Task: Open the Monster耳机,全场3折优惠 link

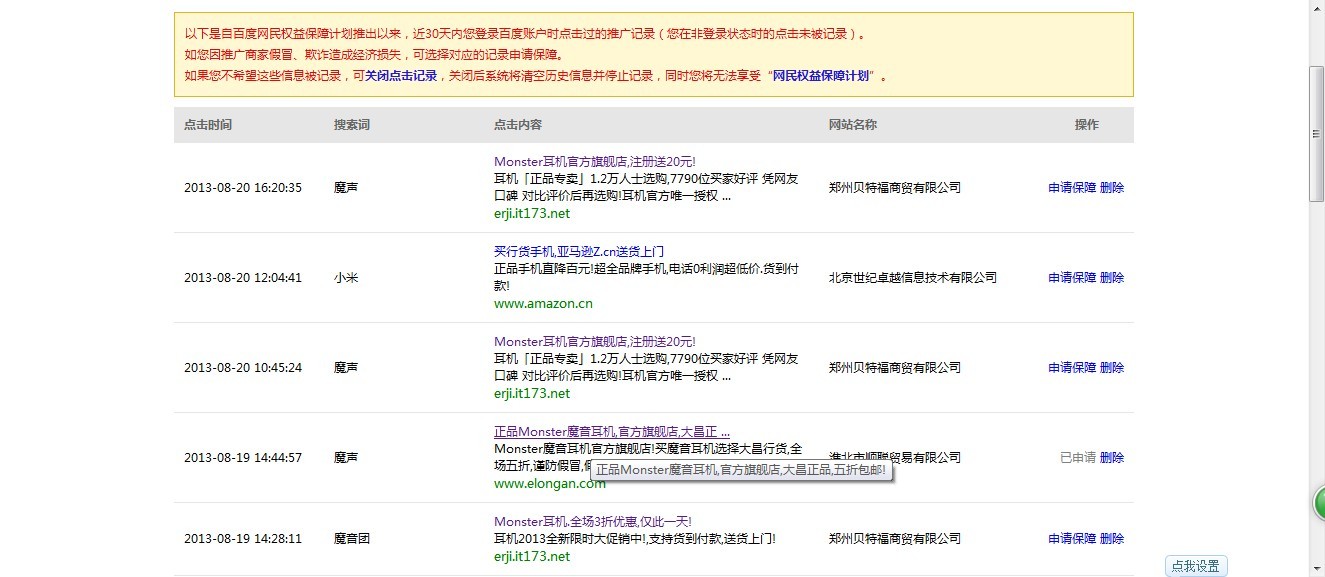Action: click(593, 522)
